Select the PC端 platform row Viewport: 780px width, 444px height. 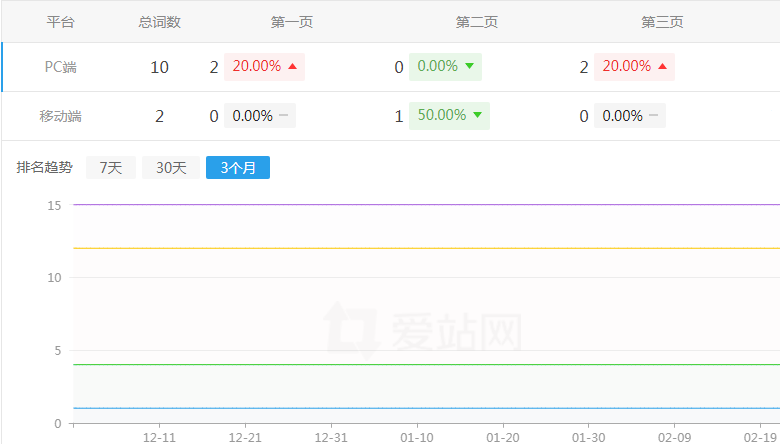(x=61, y=67)
